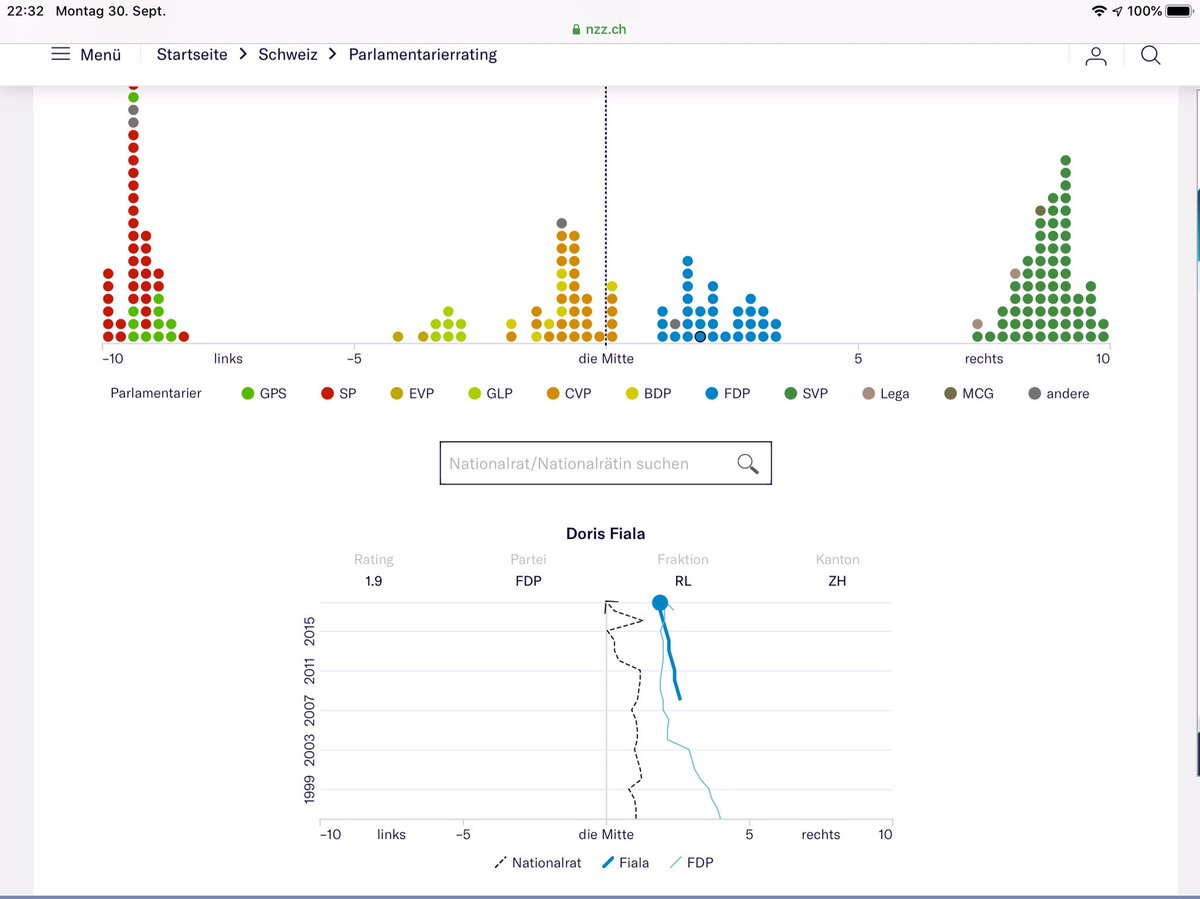Click the highlighted black-outlined FDP dot
This screenshot has width=1200, height=899.
[x=700, y=336]
